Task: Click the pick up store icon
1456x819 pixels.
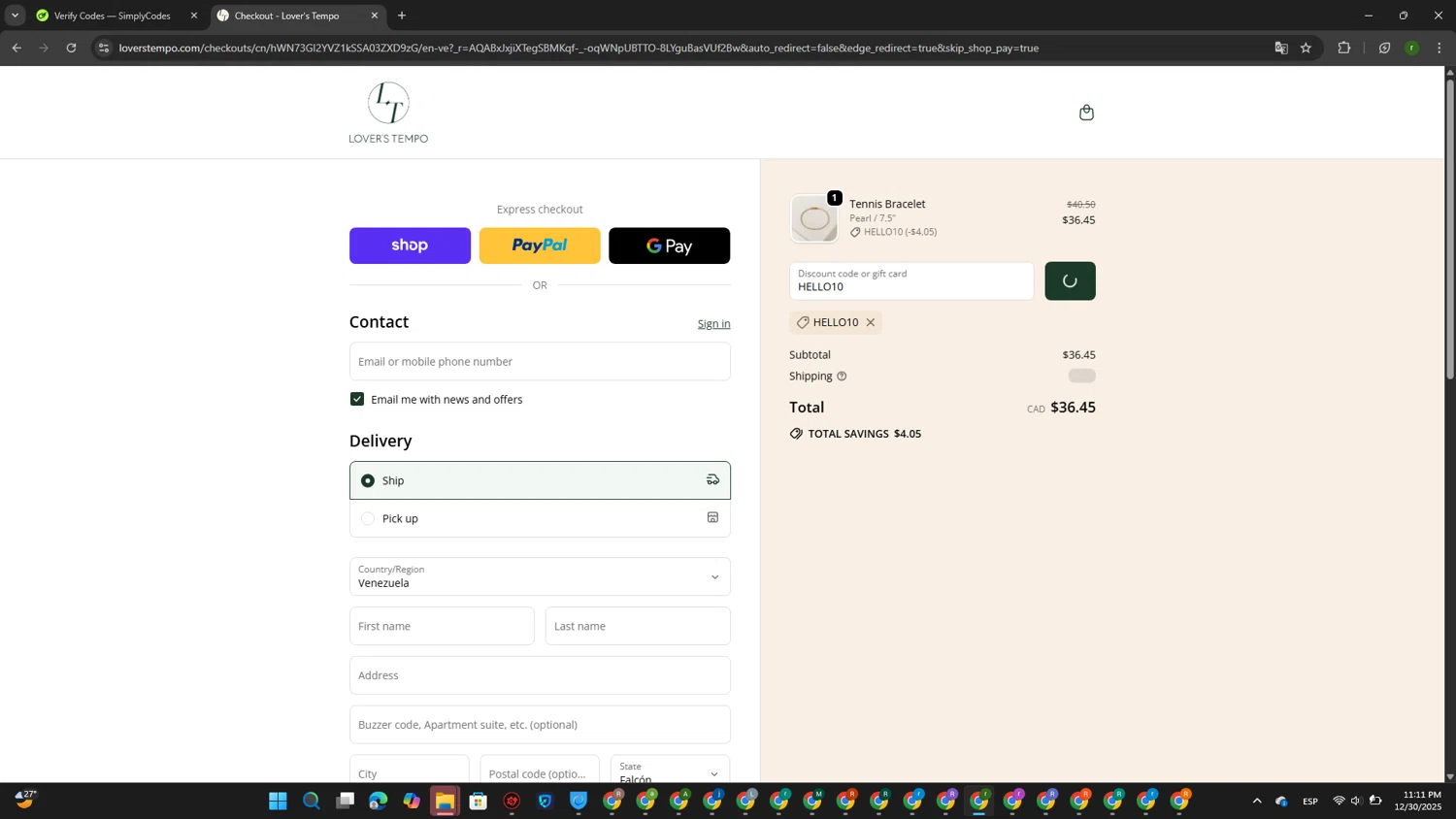Action: point(712,518)
